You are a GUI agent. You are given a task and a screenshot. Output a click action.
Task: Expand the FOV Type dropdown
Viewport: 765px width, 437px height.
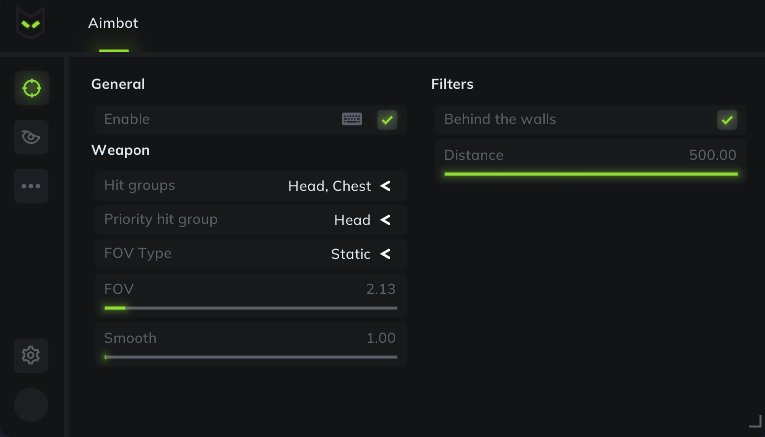click(385, 254)
